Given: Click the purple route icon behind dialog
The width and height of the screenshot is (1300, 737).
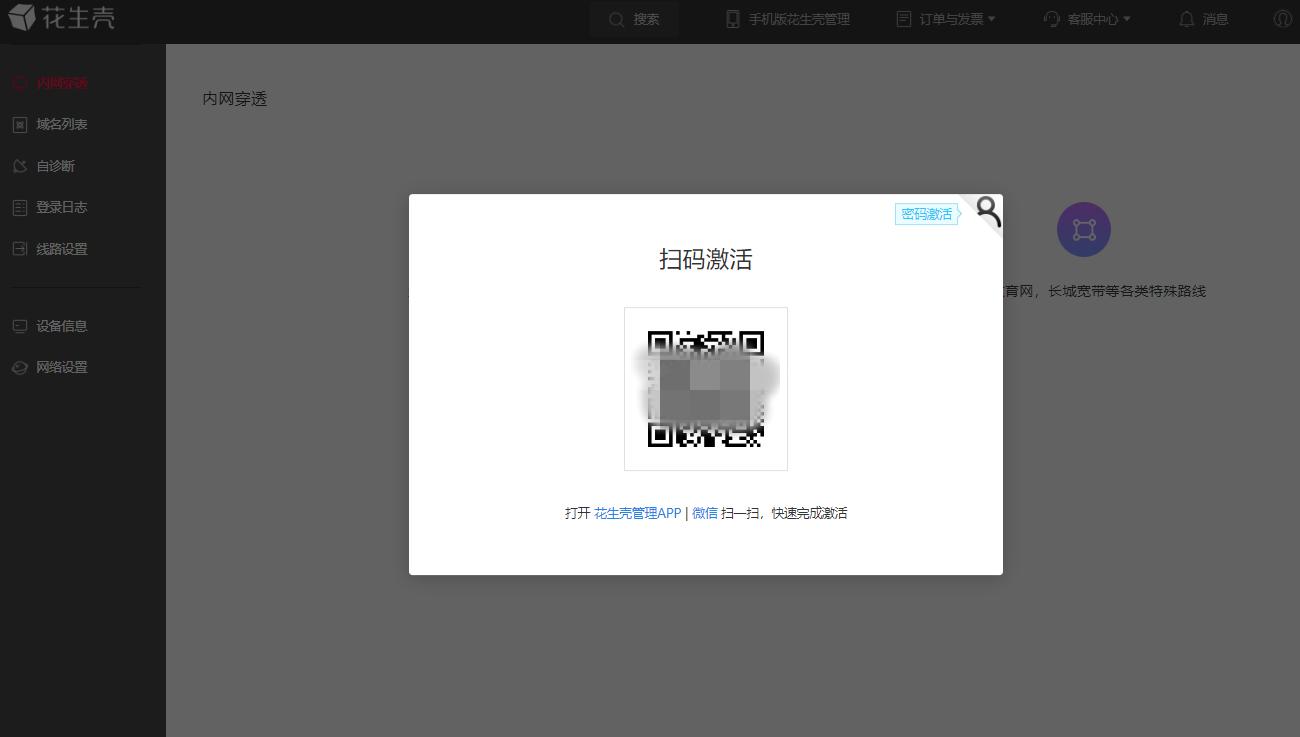Looking at the screenshot, I should coord(1084,230).
